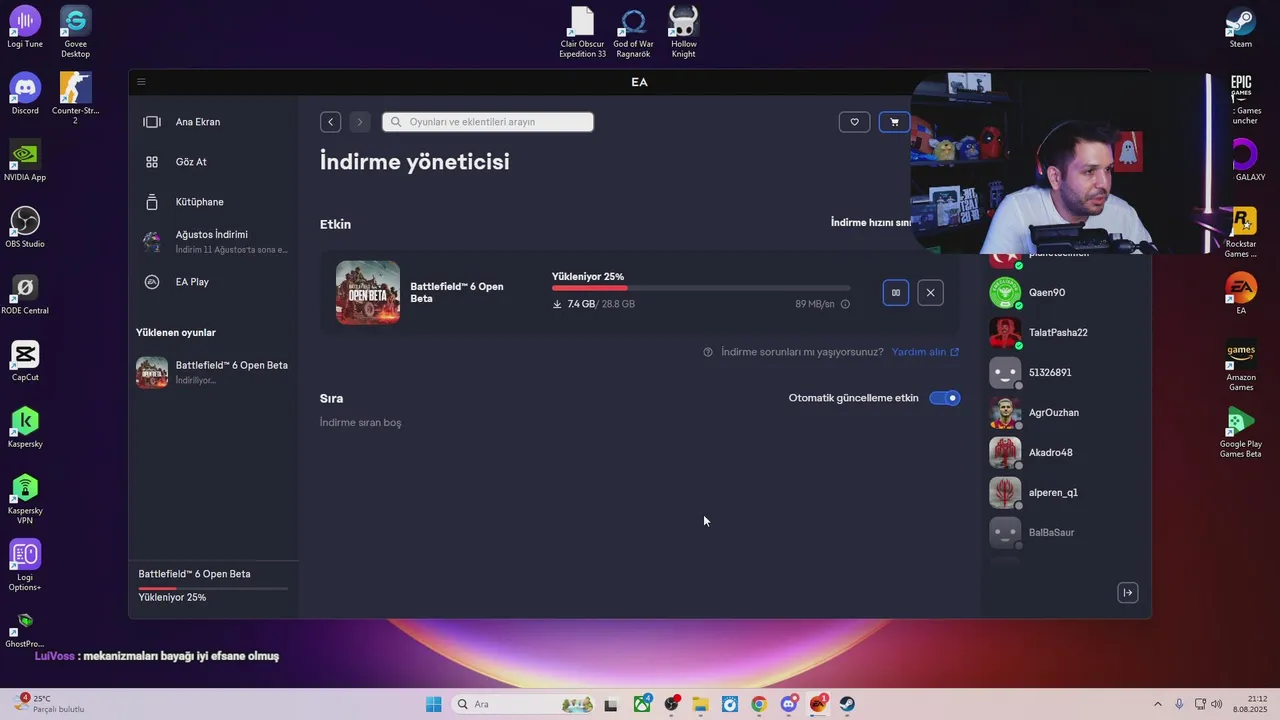Open File Explorer from taskbar
1280x720 pixels.
coord(700,704)
